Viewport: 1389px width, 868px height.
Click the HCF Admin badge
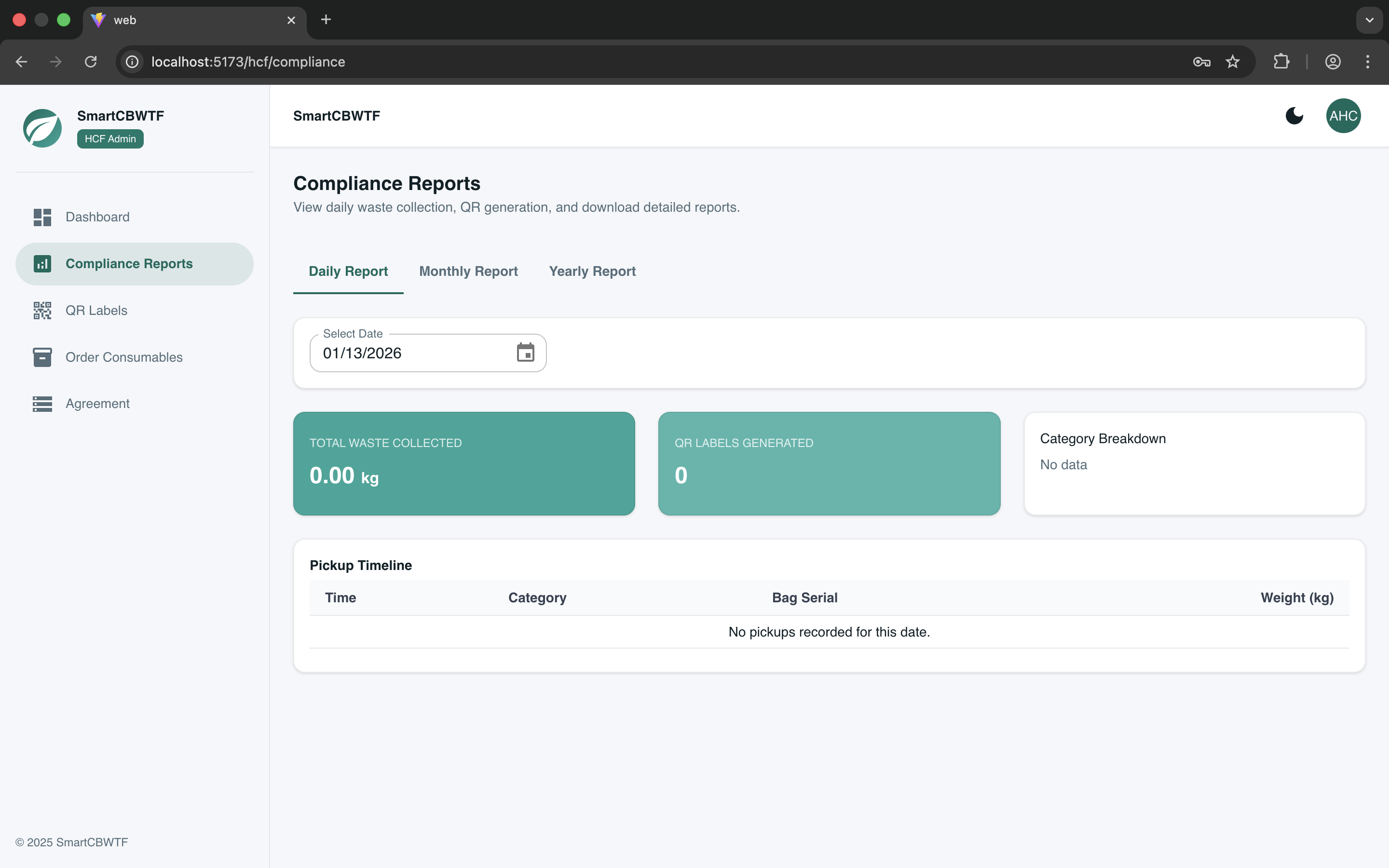109,138
